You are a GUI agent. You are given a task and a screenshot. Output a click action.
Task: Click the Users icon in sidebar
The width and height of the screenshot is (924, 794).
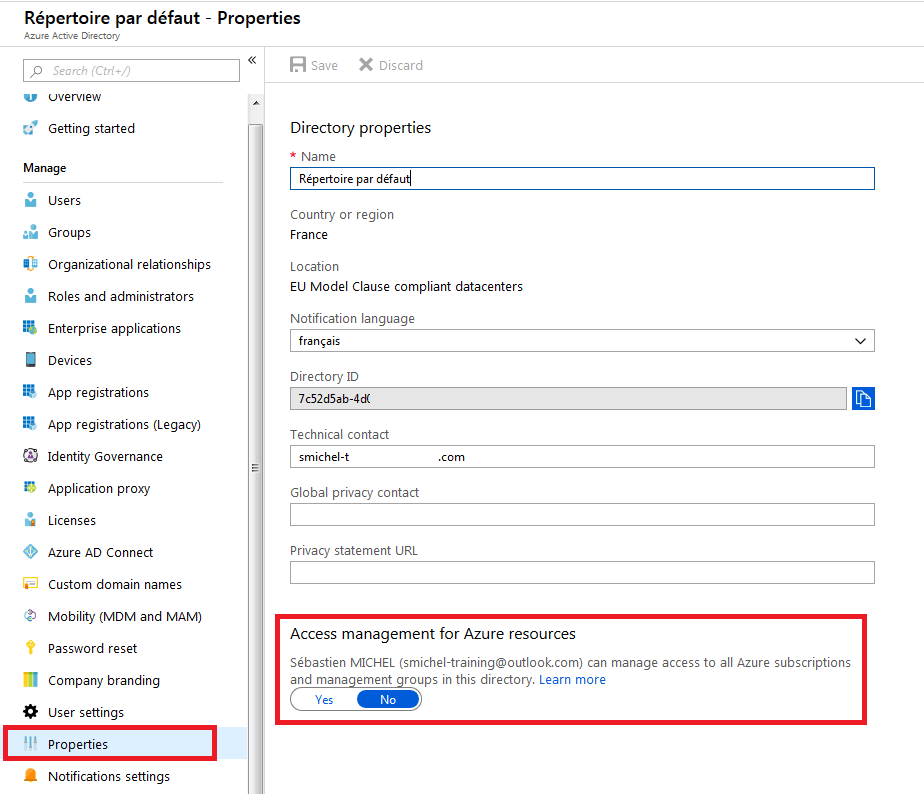point(30,200)
